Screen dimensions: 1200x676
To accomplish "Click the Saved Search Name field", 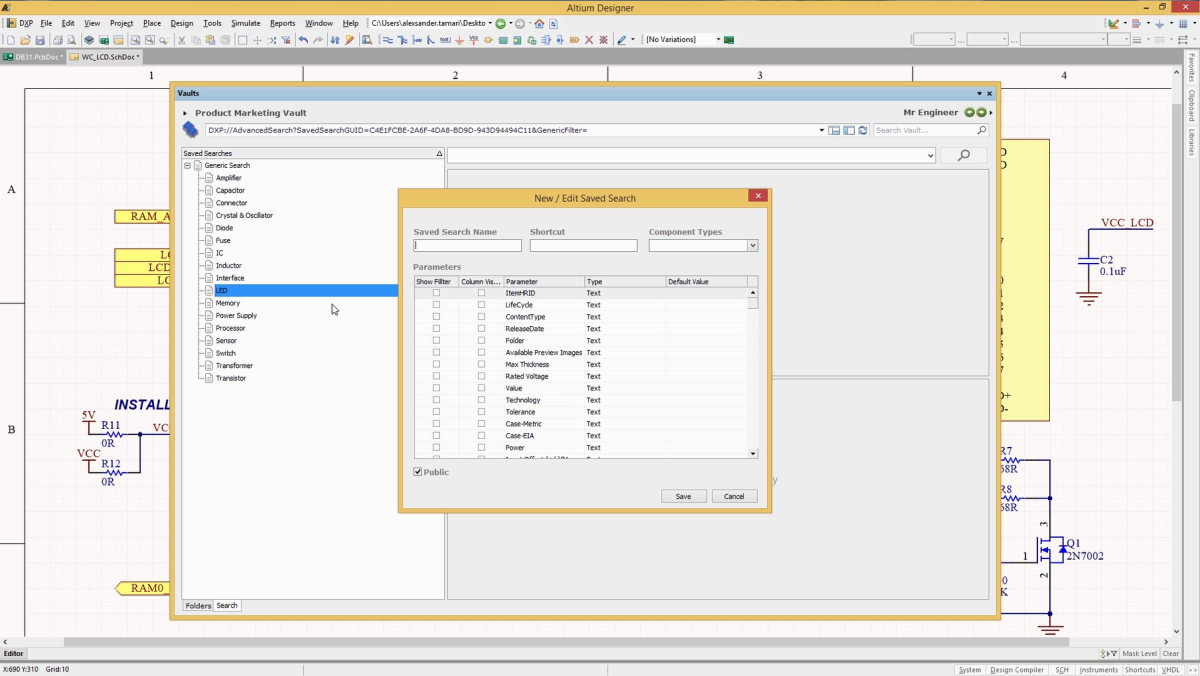I will [x=468, y=245].
